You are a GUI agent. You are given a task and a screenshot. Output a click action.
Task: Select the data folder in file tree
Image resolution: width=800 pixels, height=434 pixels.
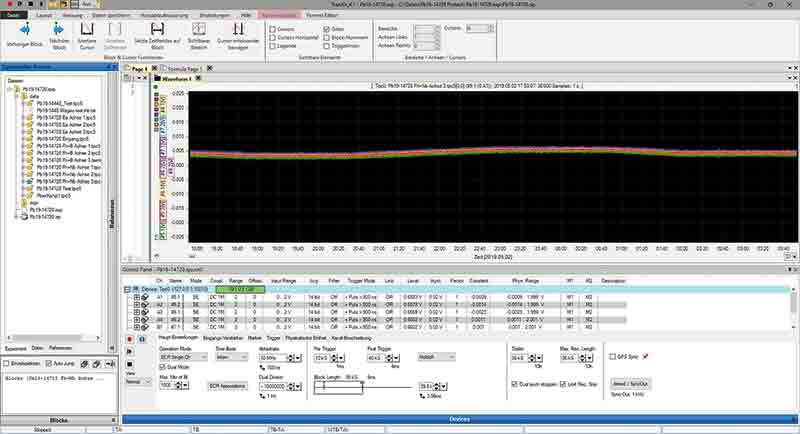click(x=34, y=96)
